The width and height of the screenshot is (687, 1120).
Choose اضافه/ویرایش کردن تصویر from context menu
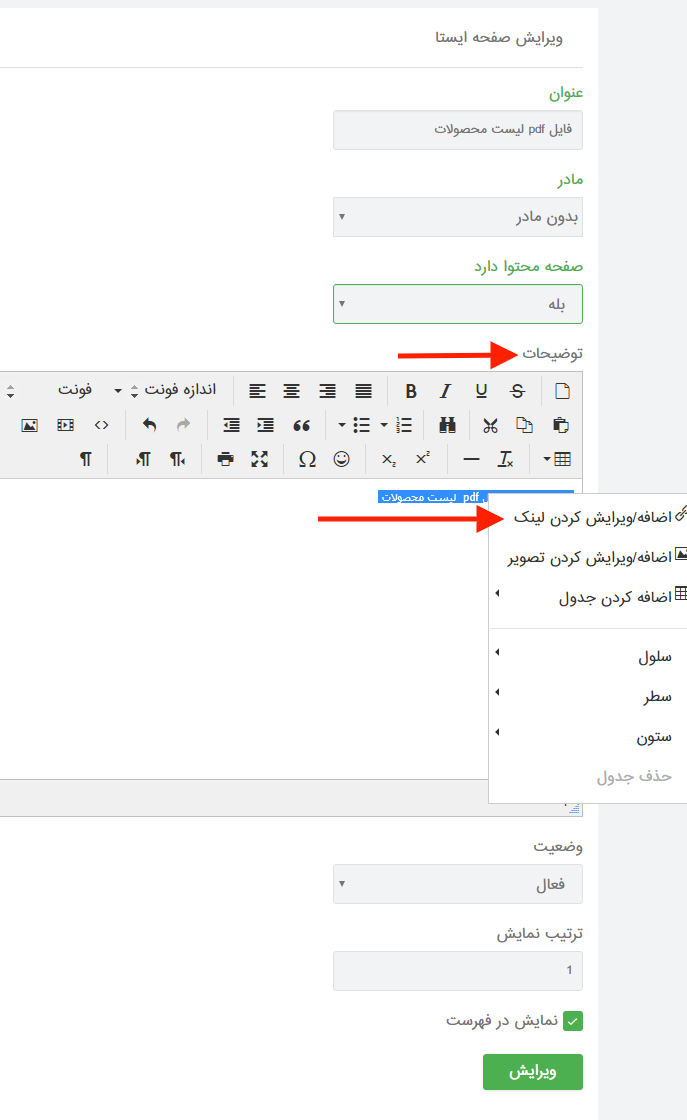click(x=588, y=557)
